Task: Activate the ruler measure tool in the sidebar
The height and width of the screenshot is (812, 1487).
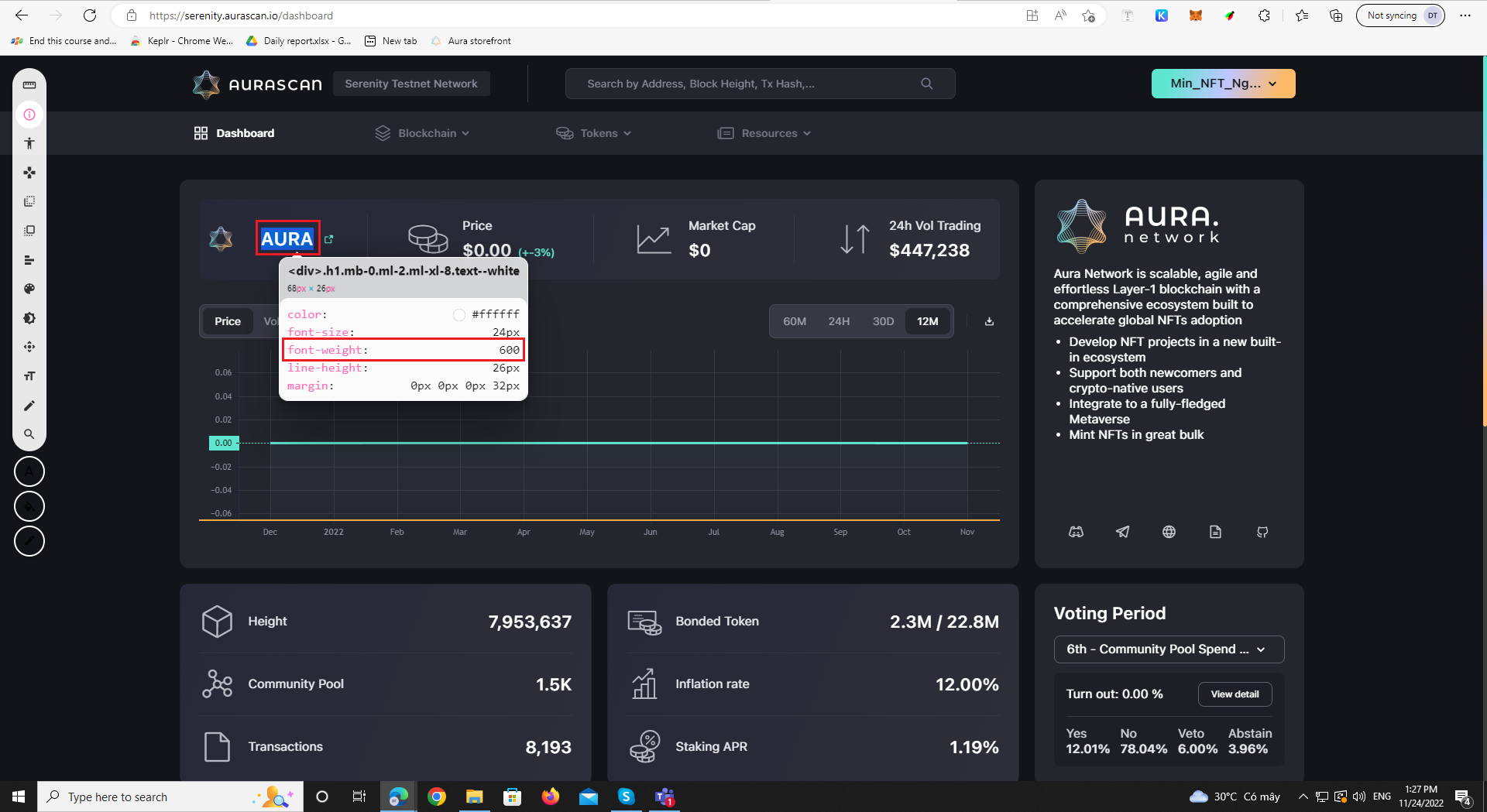Action: pyautogui.click(x=29, y=85)
